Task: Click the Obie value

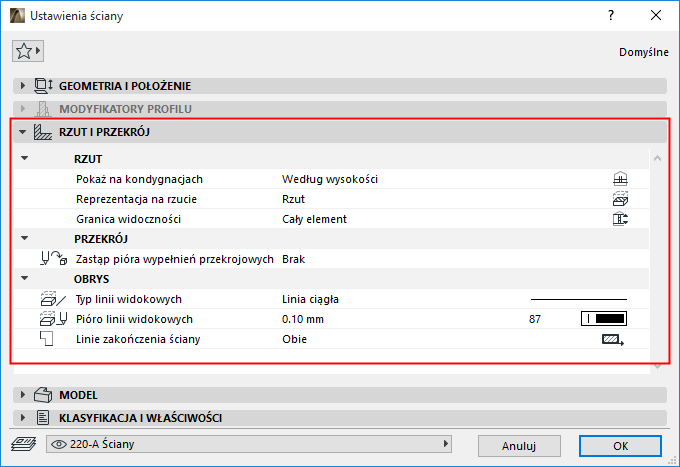Action: pos(294,339)
